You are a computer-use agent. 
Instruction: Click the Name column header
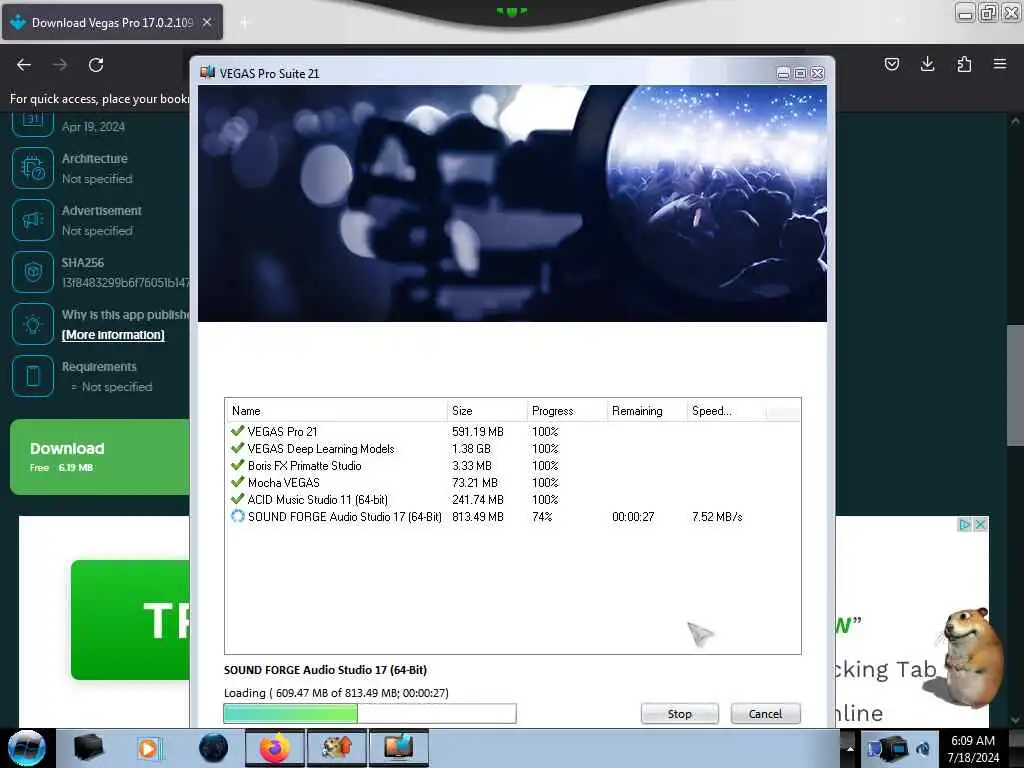click(336, 410)
